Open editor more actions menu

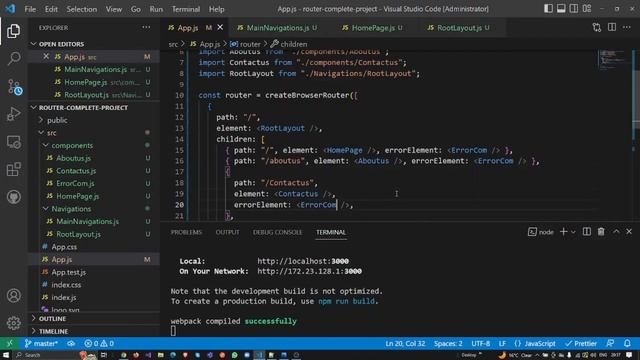627,27
